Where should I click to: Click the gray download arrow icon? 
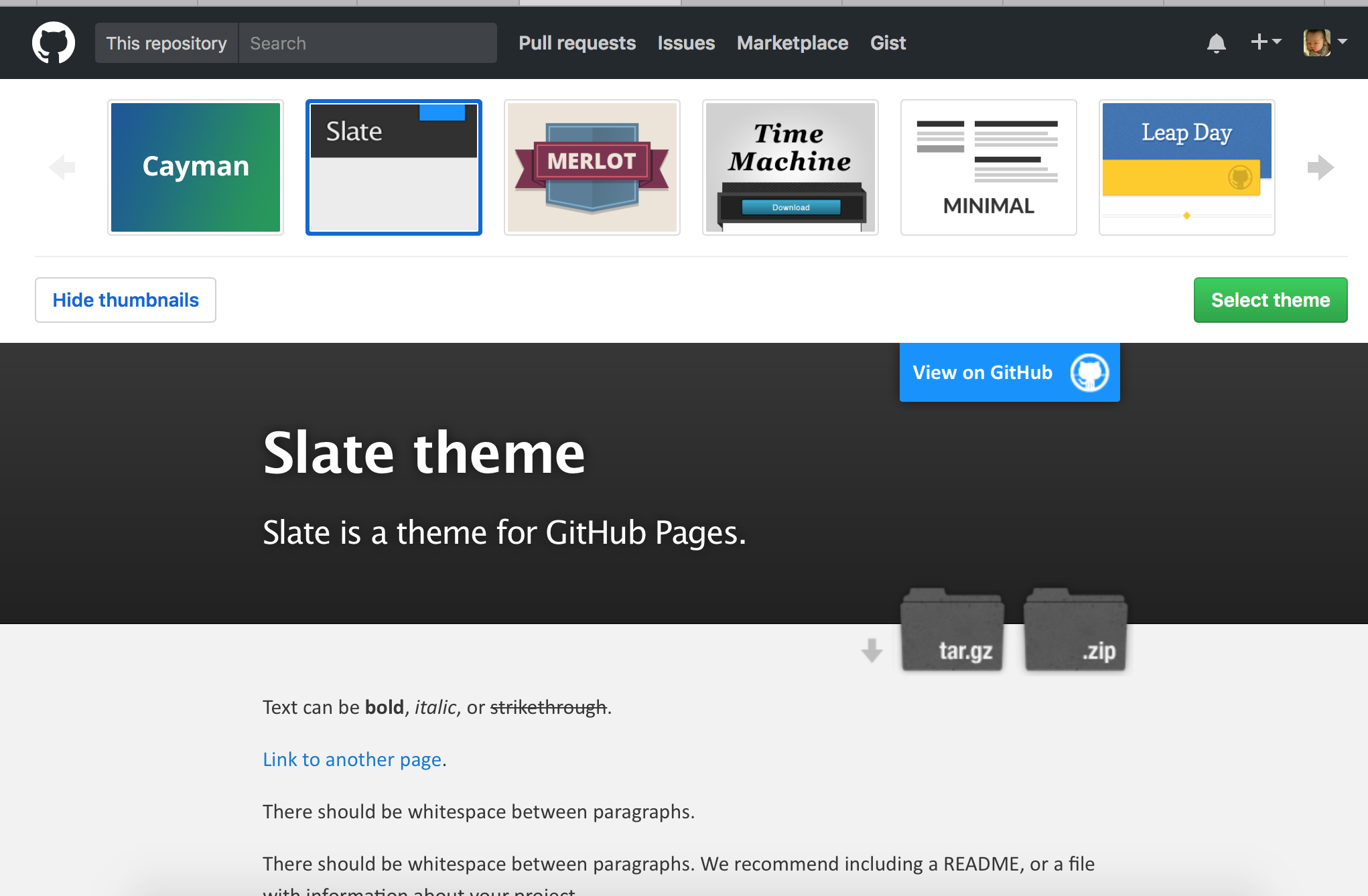click(872, 650)
